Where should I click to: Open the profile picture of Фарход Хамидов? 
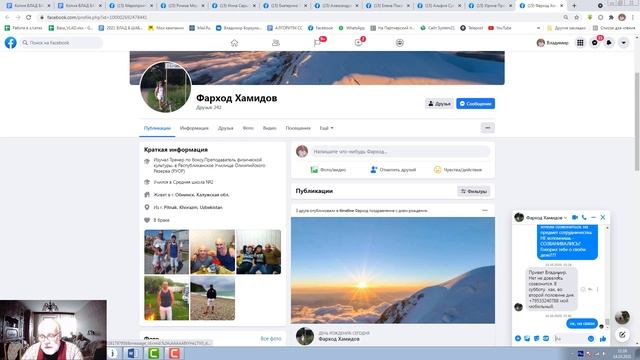point(165,87)
